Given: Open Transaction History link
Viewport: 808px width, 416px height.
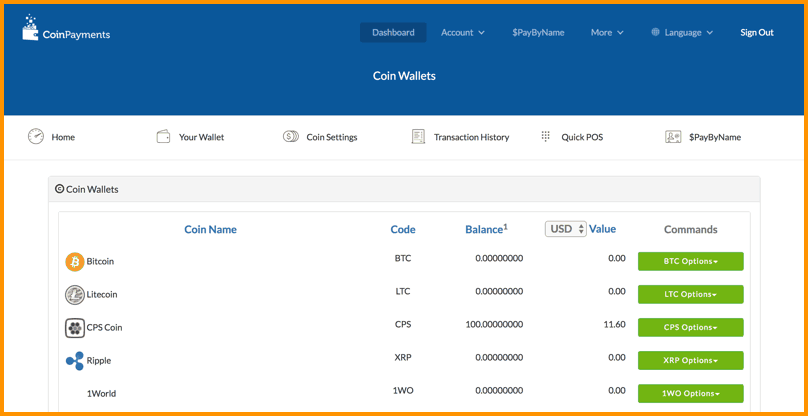Looking at the screenshot, I should (472, 138).
